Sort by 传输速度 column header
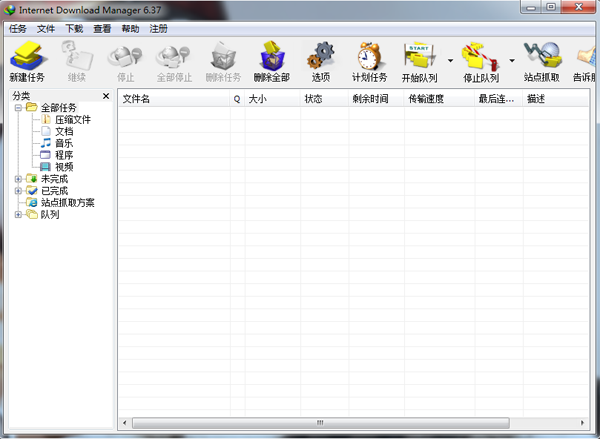The height and width of the screenshot is (439, 600). point(439,99)
